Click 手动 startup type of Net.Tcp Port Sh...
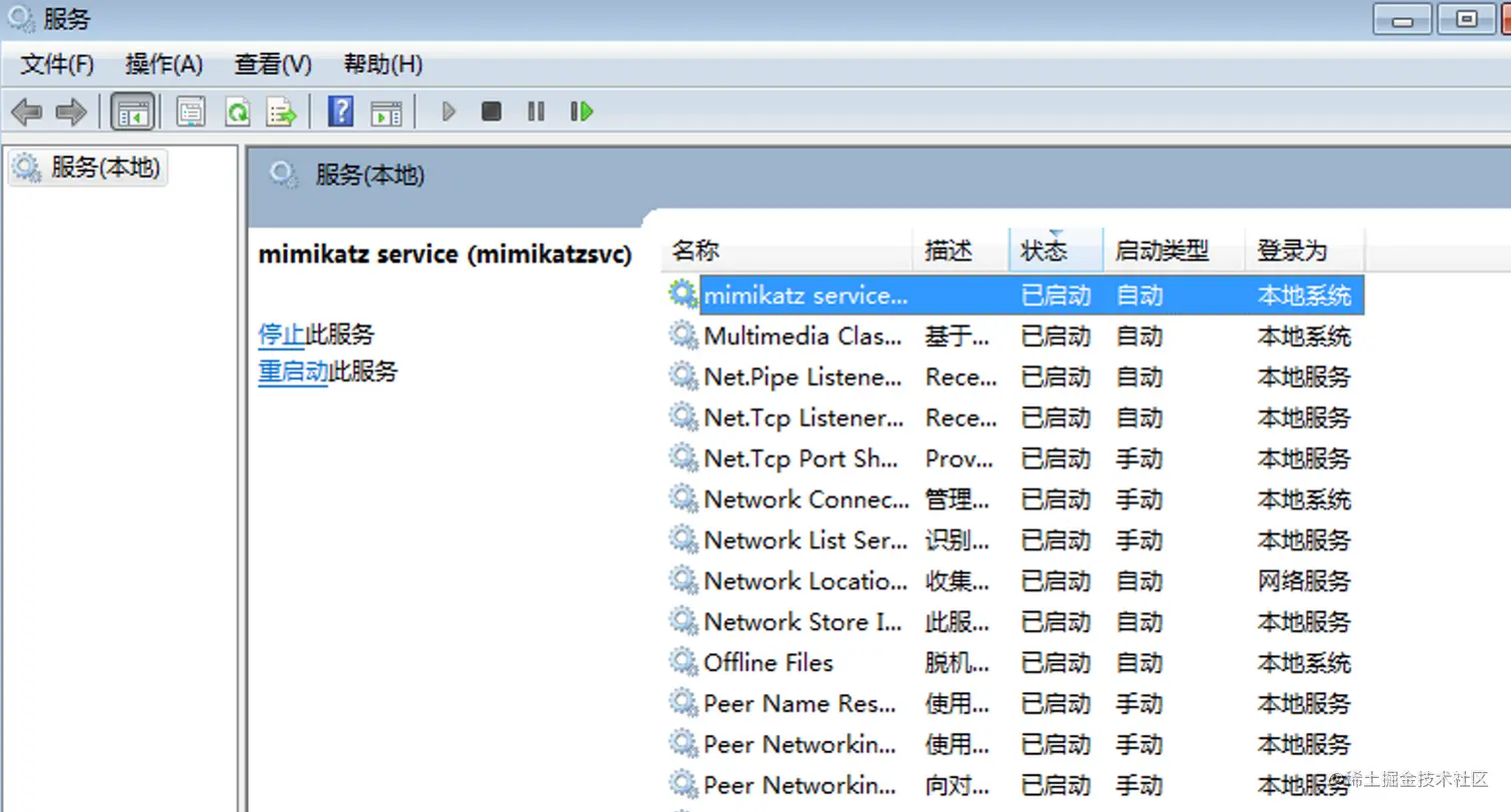The height and width of the screenshot is (812, 1511). pyautogui.click(x=1139, y=458)
